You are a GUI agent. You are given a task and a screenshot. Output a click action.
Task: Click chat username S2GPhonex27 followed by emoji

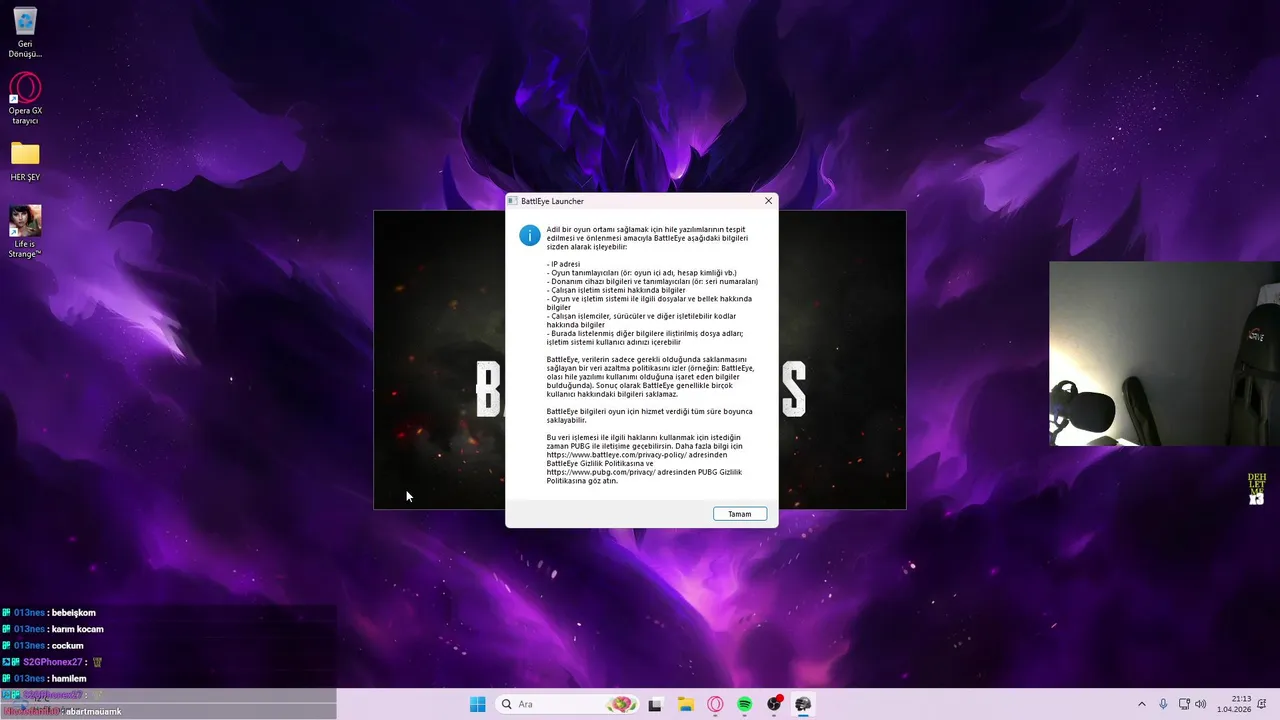click(52, 662)
